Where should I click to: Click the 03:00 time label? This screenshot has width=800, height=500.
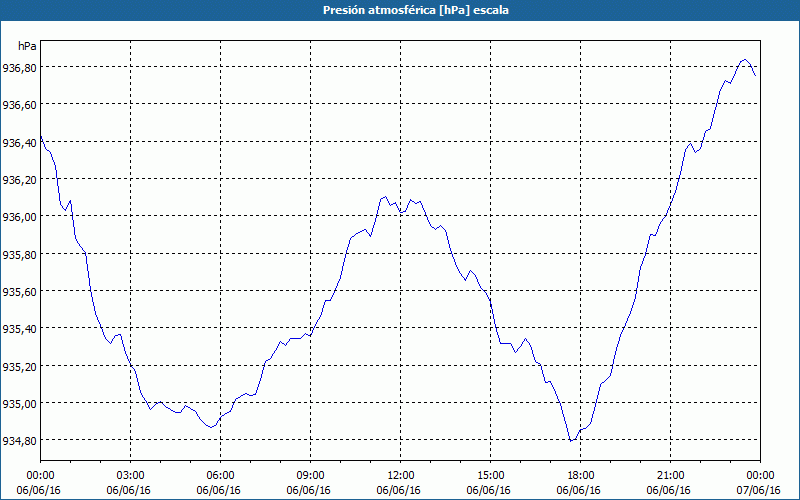pyautogui.click(x=131, y=476)
